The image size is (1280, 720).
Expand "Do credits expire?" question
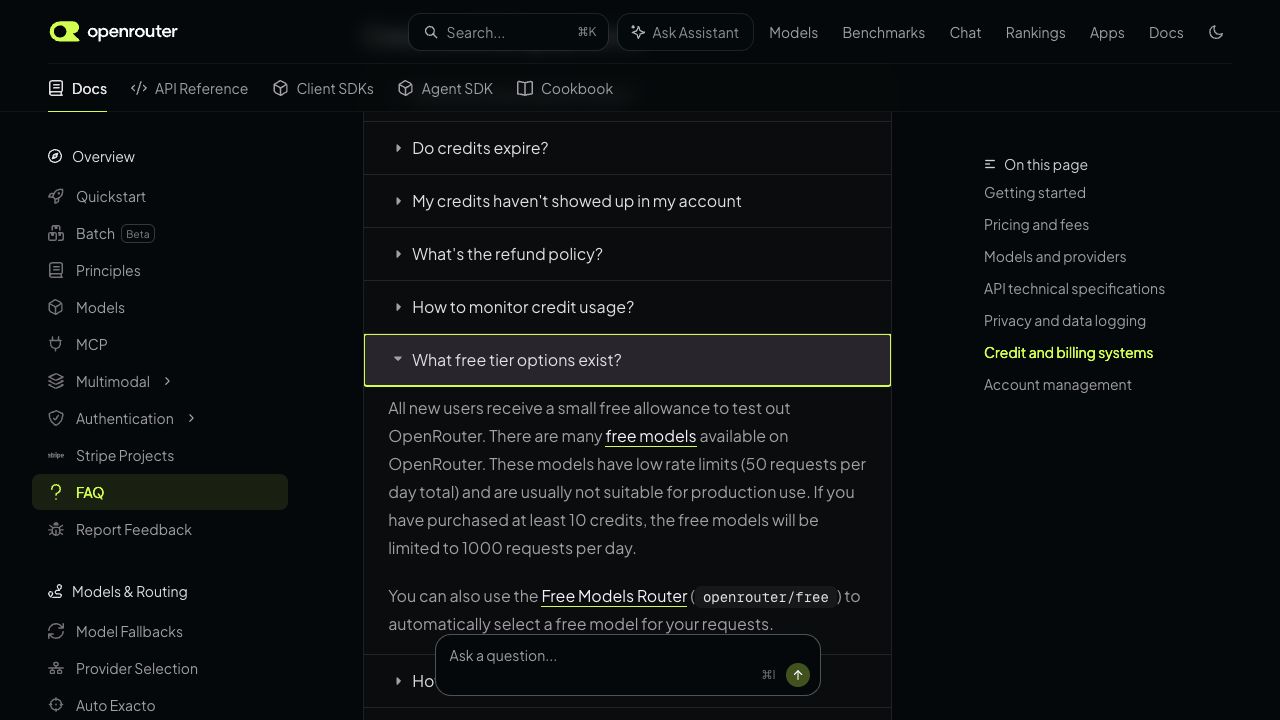click(x=627, y=148)
